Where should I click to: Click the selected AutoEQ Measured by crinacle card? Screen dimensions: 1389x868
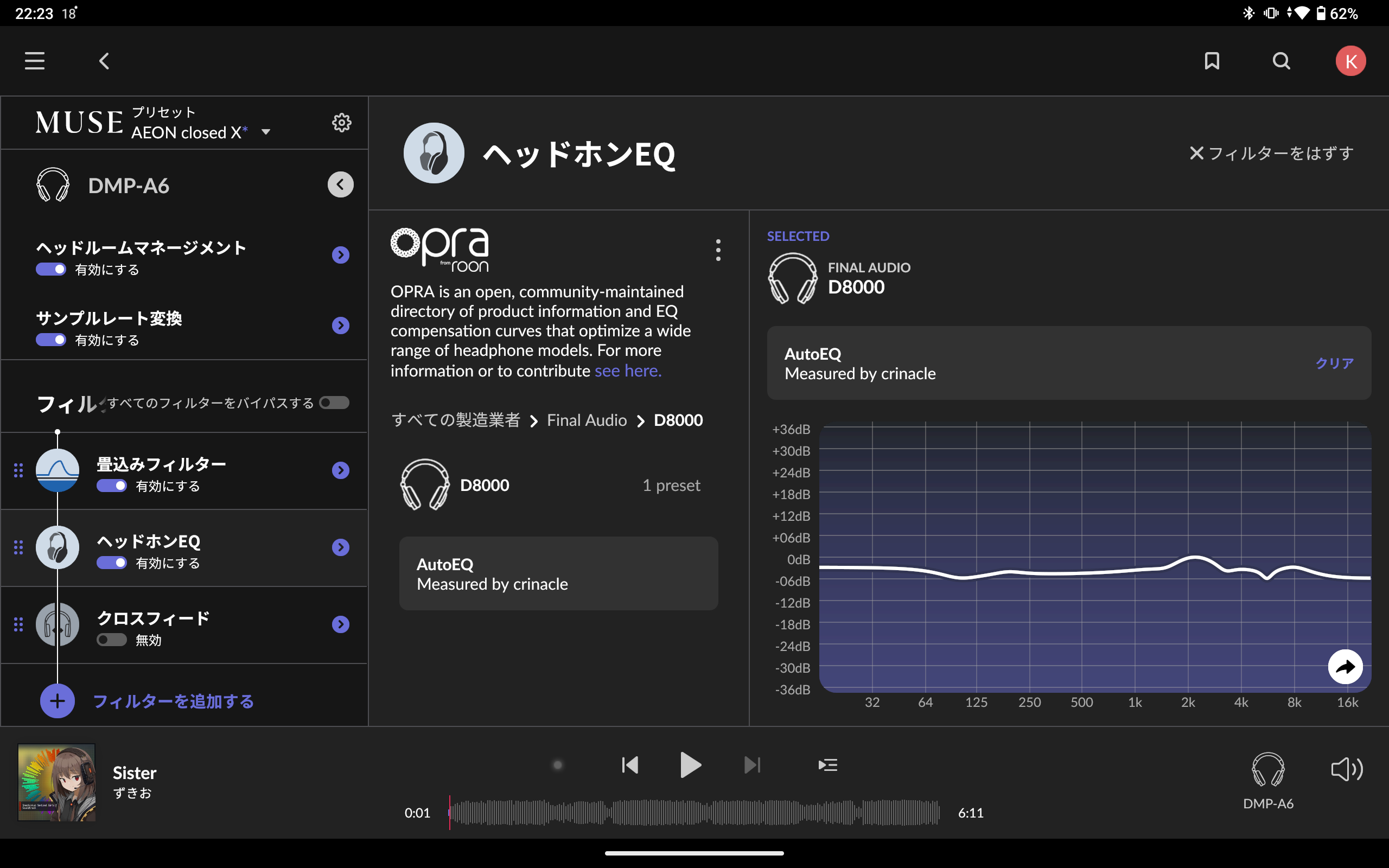(x=1069, y=363)
